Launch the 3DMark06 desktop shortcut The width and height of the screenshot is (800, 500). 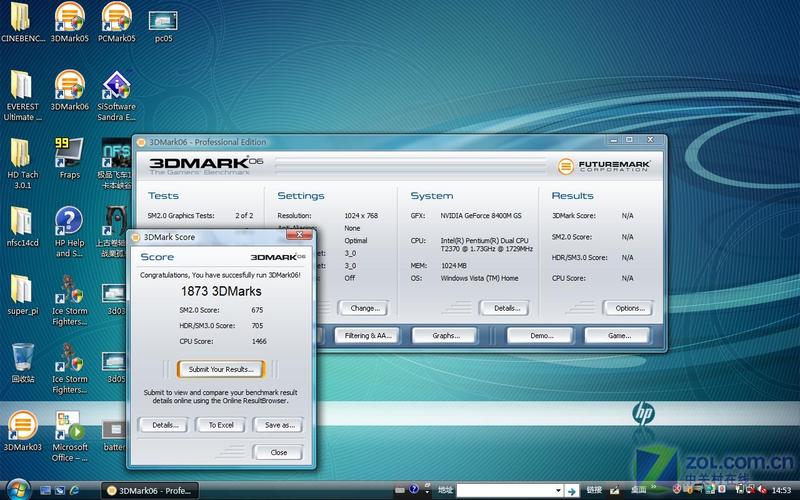(x=69, y=91)
